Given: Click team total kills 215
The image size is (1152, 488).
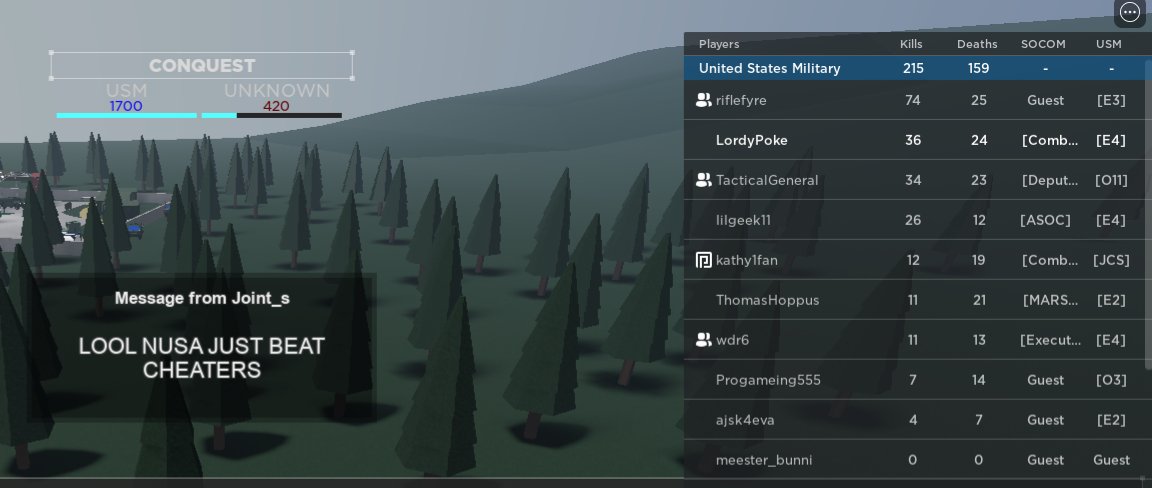Looking at the screenshot, I should [x=912, y=68].
